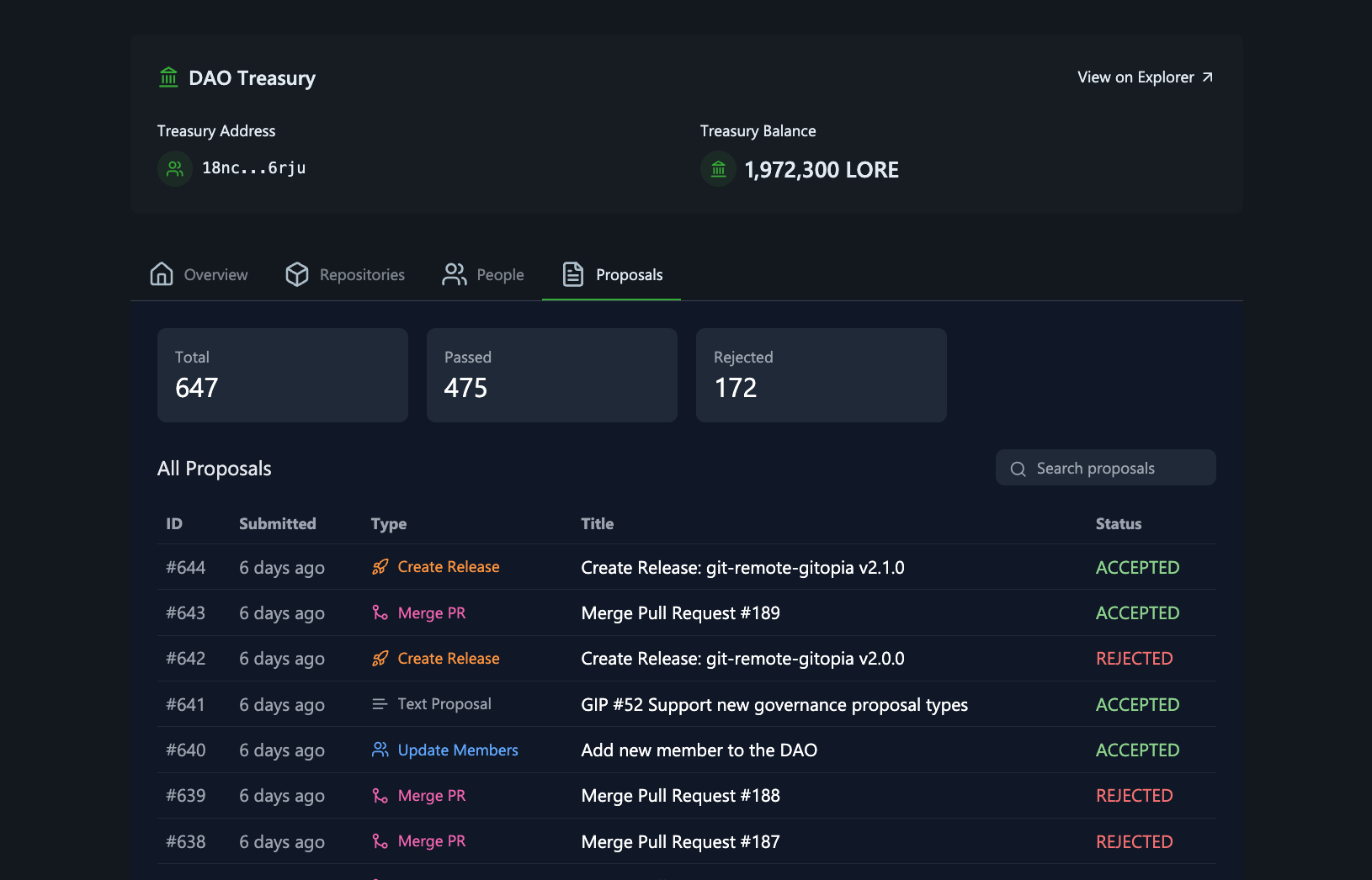Open proposal titled Merge Pull Request #188

pyautogui.click(x=679, y=795)
